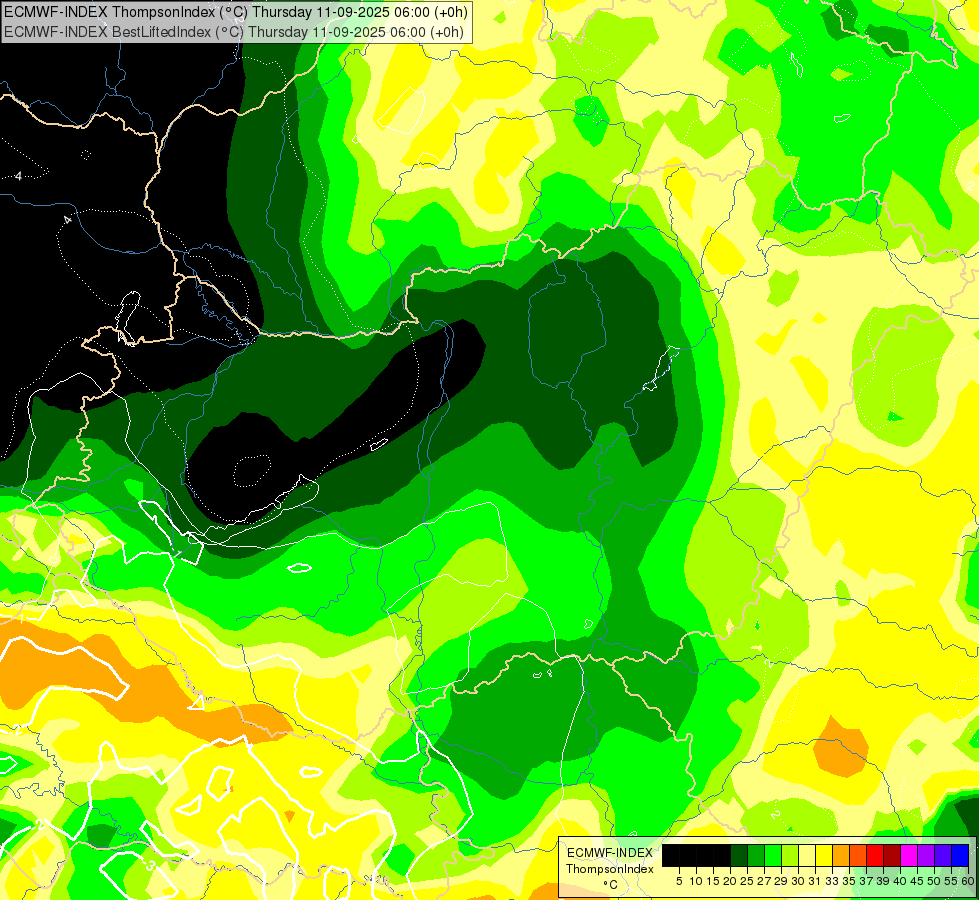The image size is (979, 900).
Task: Click the red 37–39 legend swatch
Action: [x=875, y=855]
